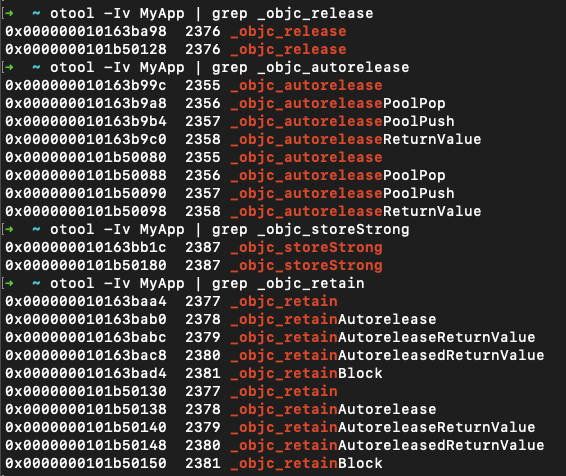Click the cyan tilde on first prompt
Screen dimensions: 566x476
coord(36,14)
